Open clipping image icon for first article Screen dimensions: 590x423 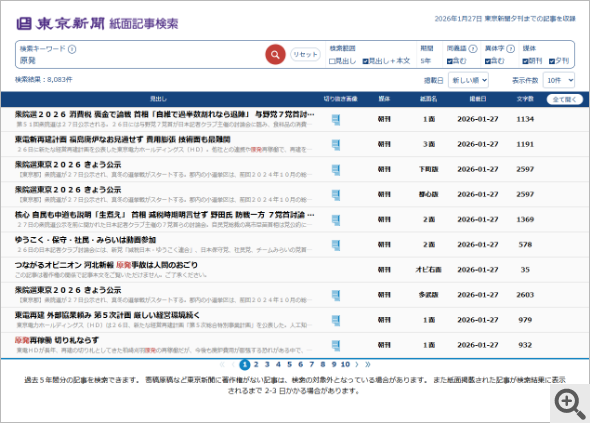pyautogui.click(x=336, y=120)
